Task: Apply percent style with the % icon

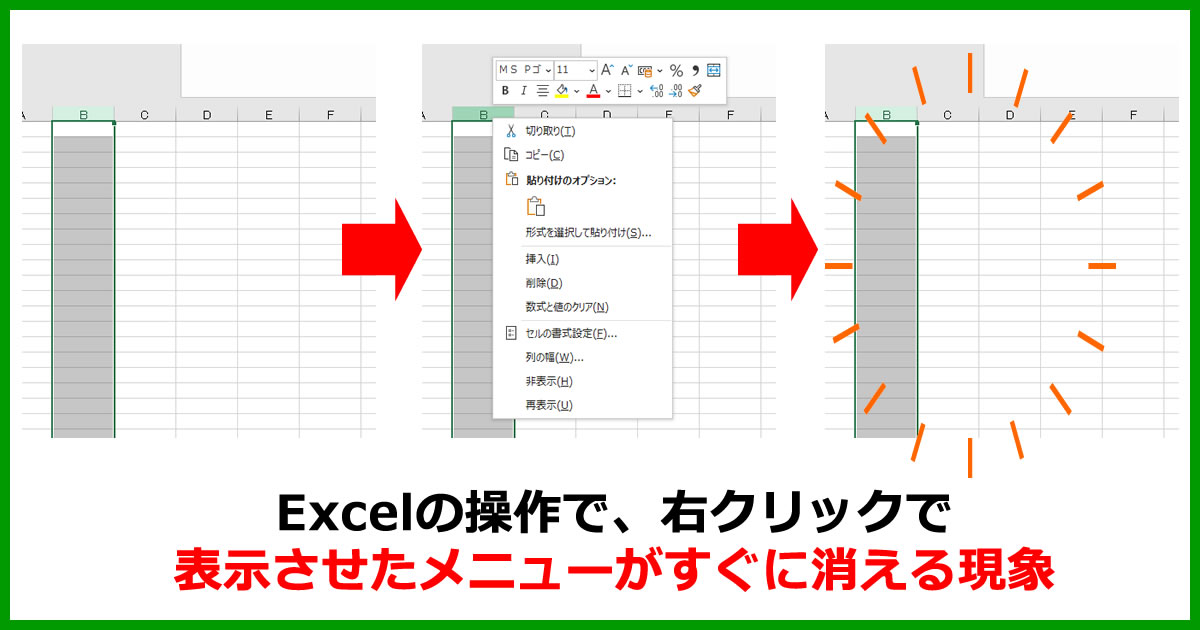Action: (676, 70)
